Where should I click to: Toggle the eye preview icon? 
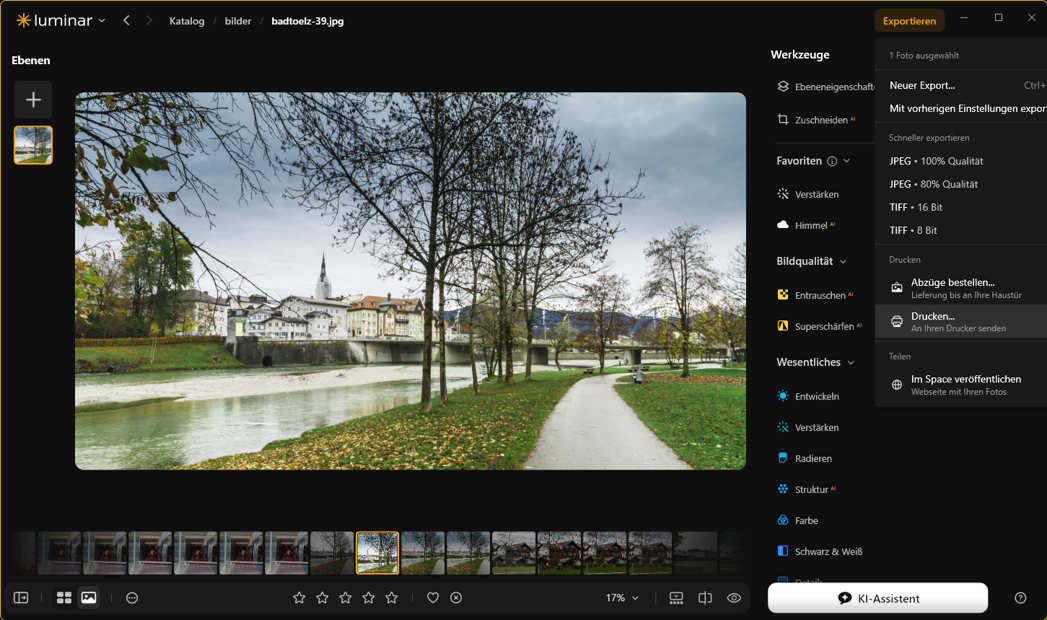click(734, 598)
